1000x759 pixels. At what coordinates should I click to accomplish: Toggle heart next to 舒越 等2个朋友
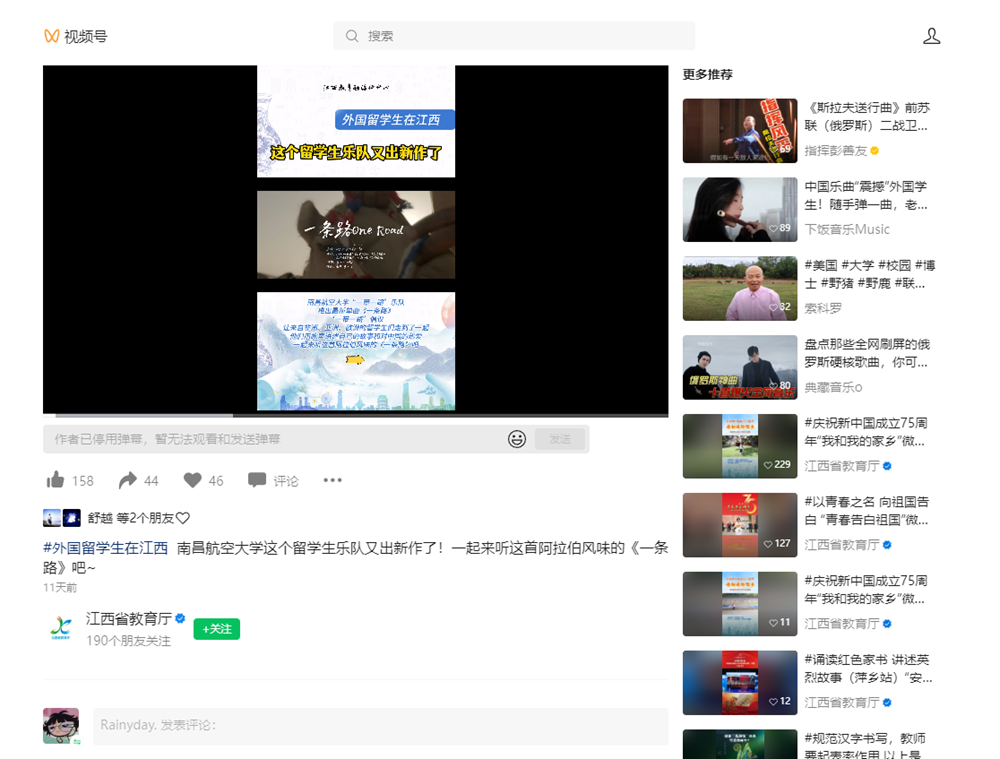coord(183,518)
